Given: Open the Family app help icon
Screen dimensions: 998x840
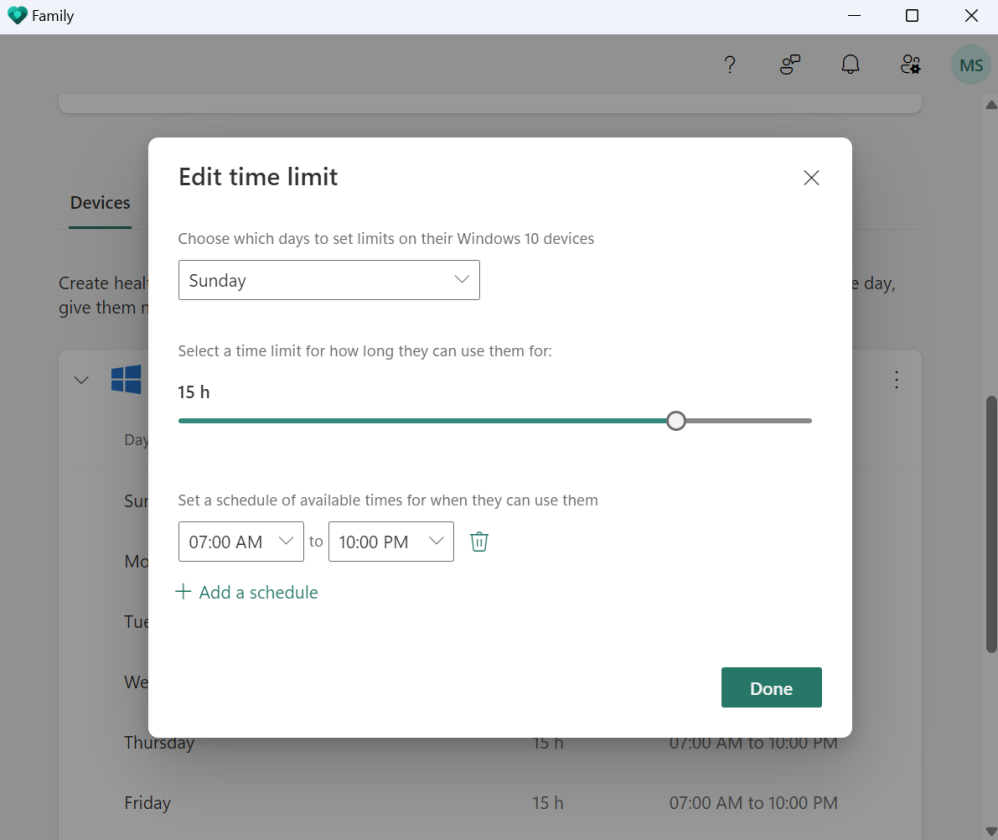Looking at the screenshot, I should [x=730, y=64].
